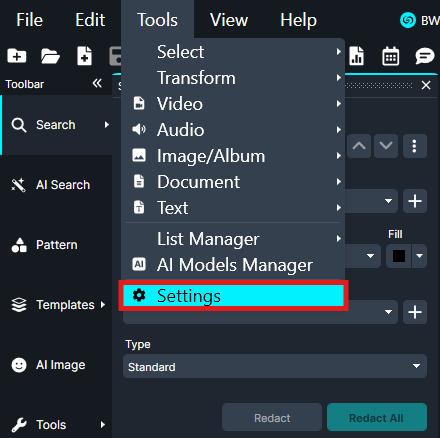Close the open Tools menu
The image size is (440, 438).
157,20
